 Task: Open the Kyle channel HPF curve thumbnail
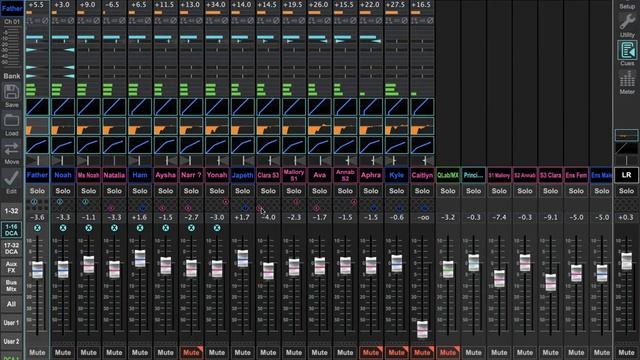click(x=397, y=107)
